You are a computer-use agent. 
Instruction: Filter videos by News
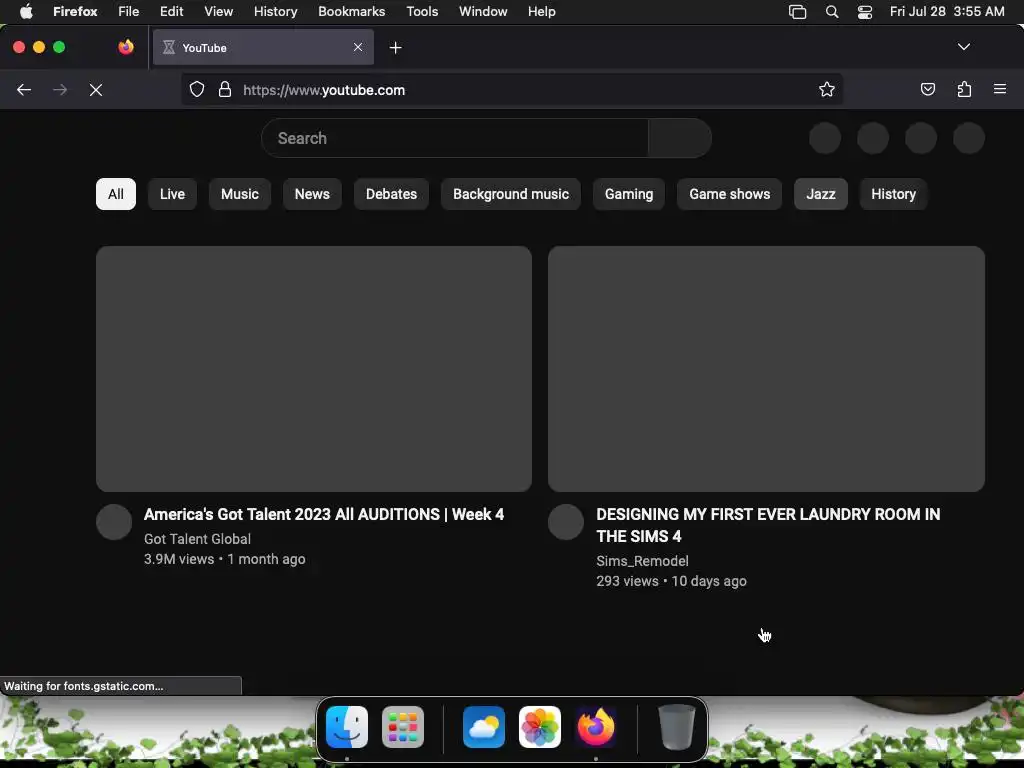click(312, 194)
